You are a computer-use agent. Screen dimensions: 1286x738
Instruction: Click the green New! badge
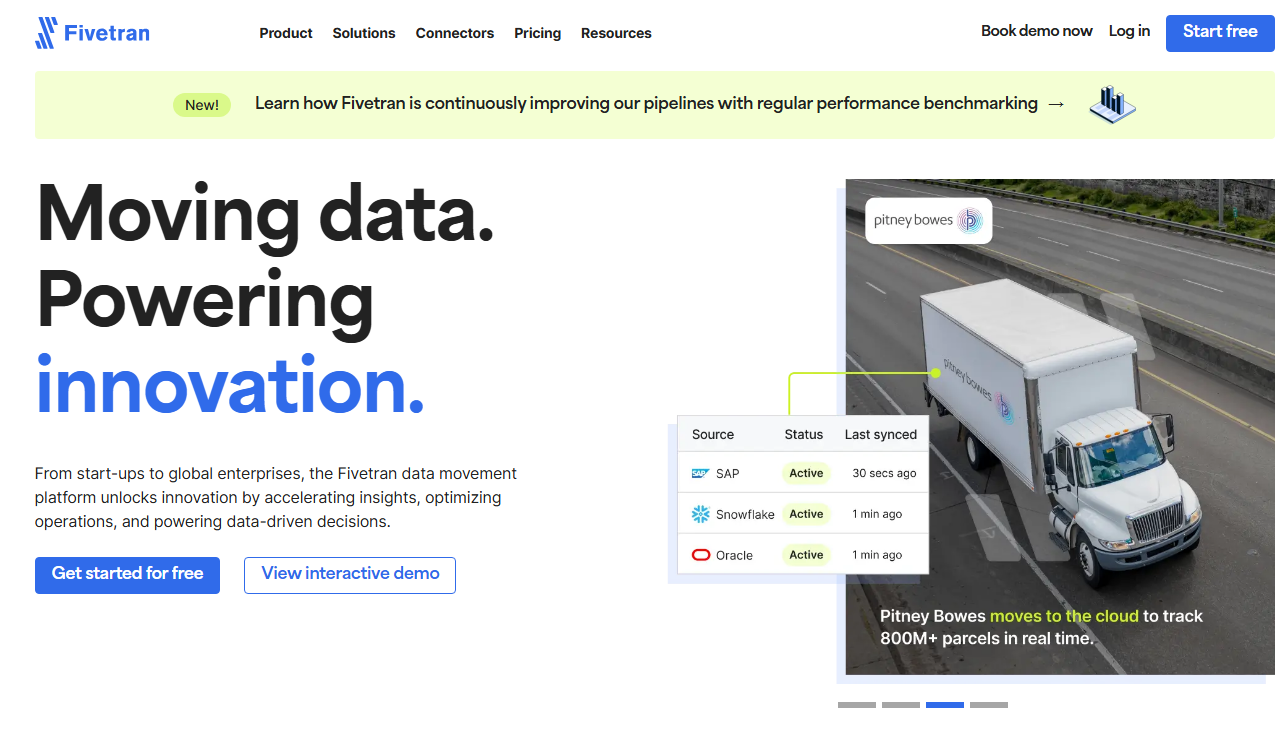pyautogui.click(x=202, y=105)
